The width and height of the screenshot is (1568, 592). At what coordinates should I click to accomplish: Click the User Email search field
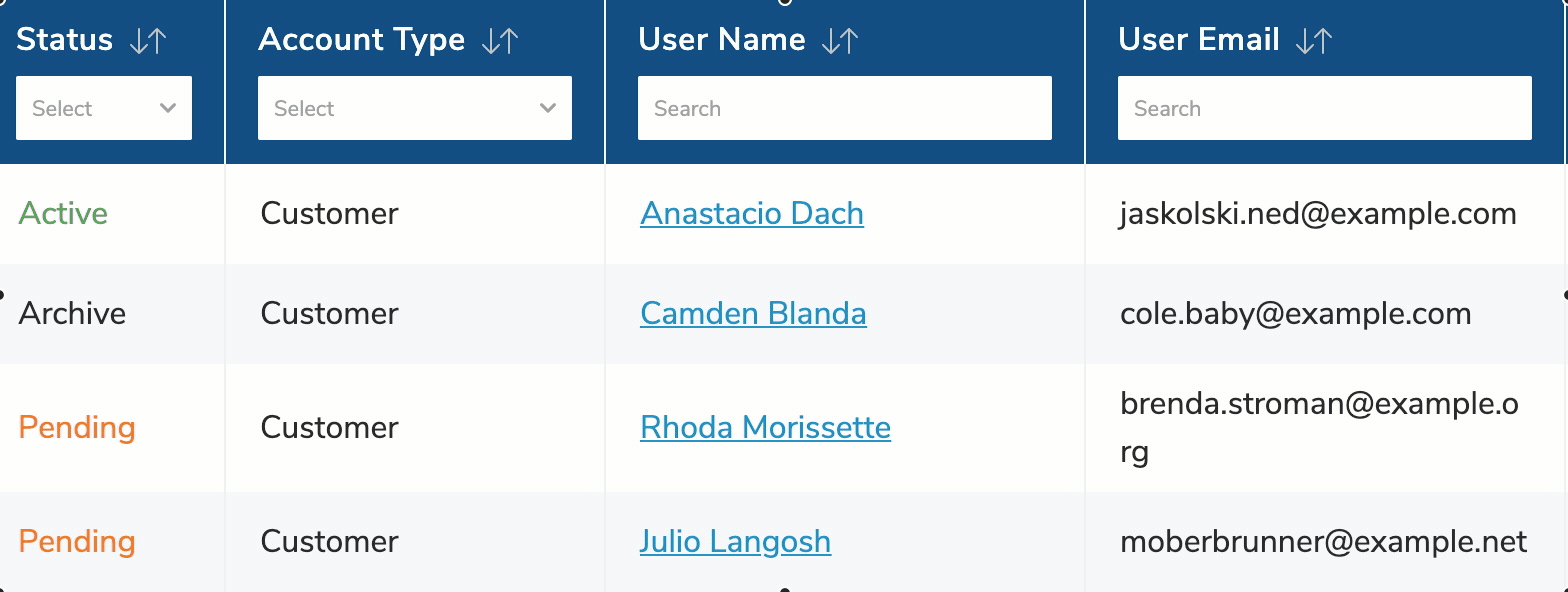tap(1325, 108)
